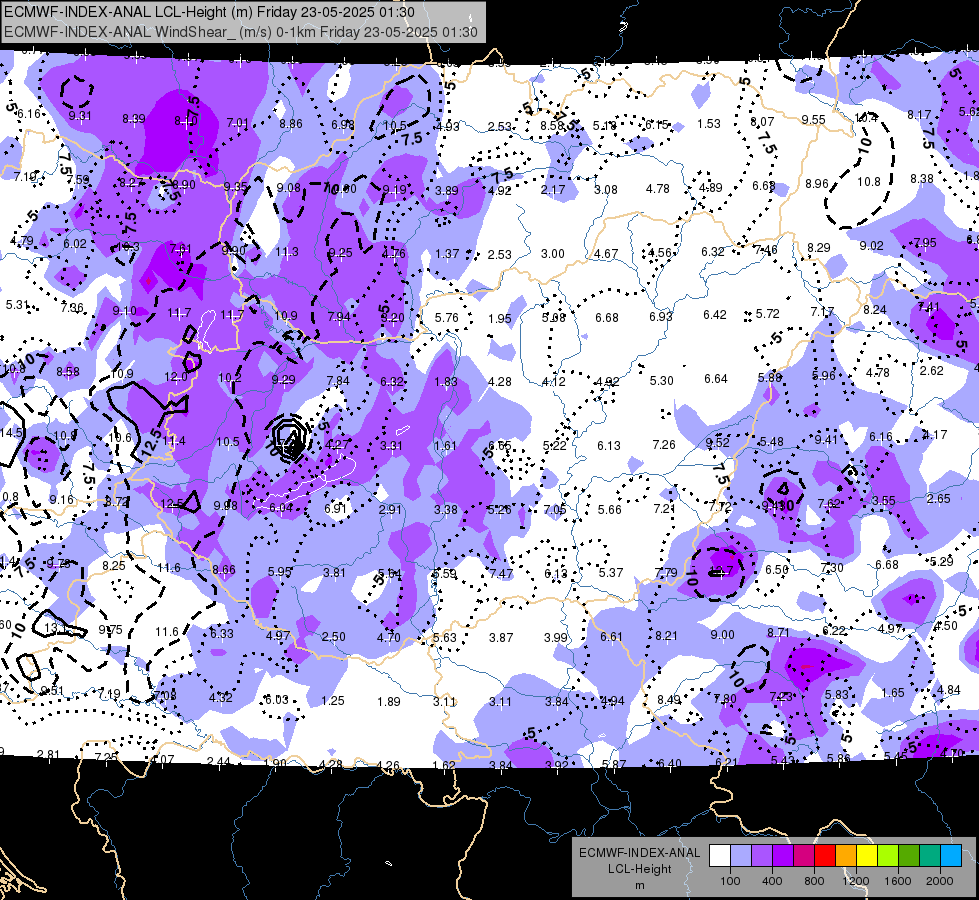Click the shear value '6.50'
This screenshot has width=979, height=900.
click(x=777, y=570)
